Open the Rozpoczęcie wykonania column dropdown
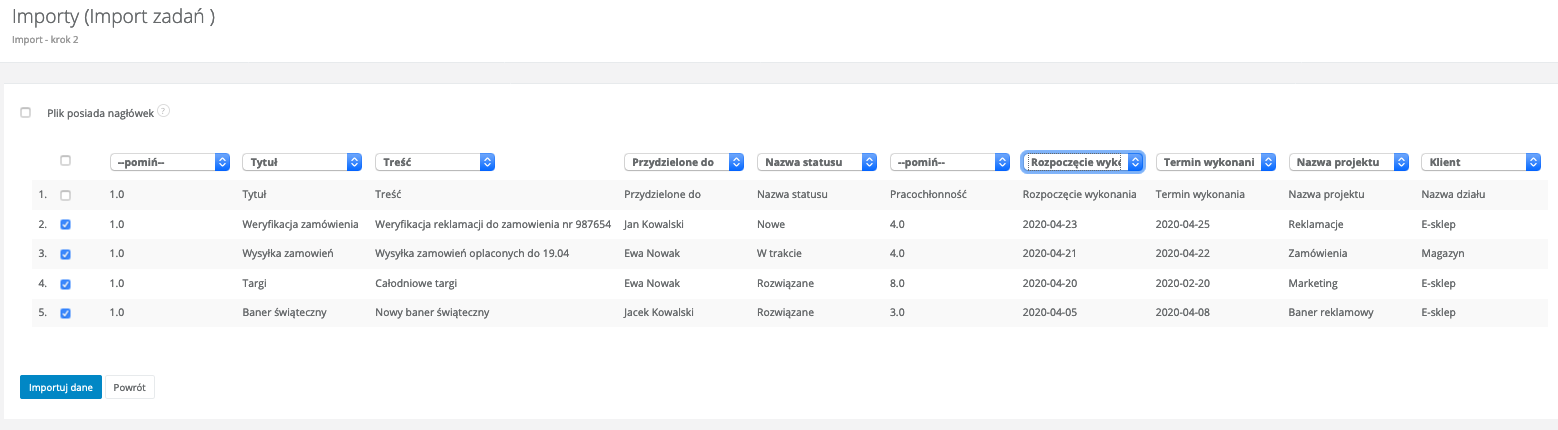This screenshot has width=1558, height=430. pyautogui.click(x=1083, y=162)
